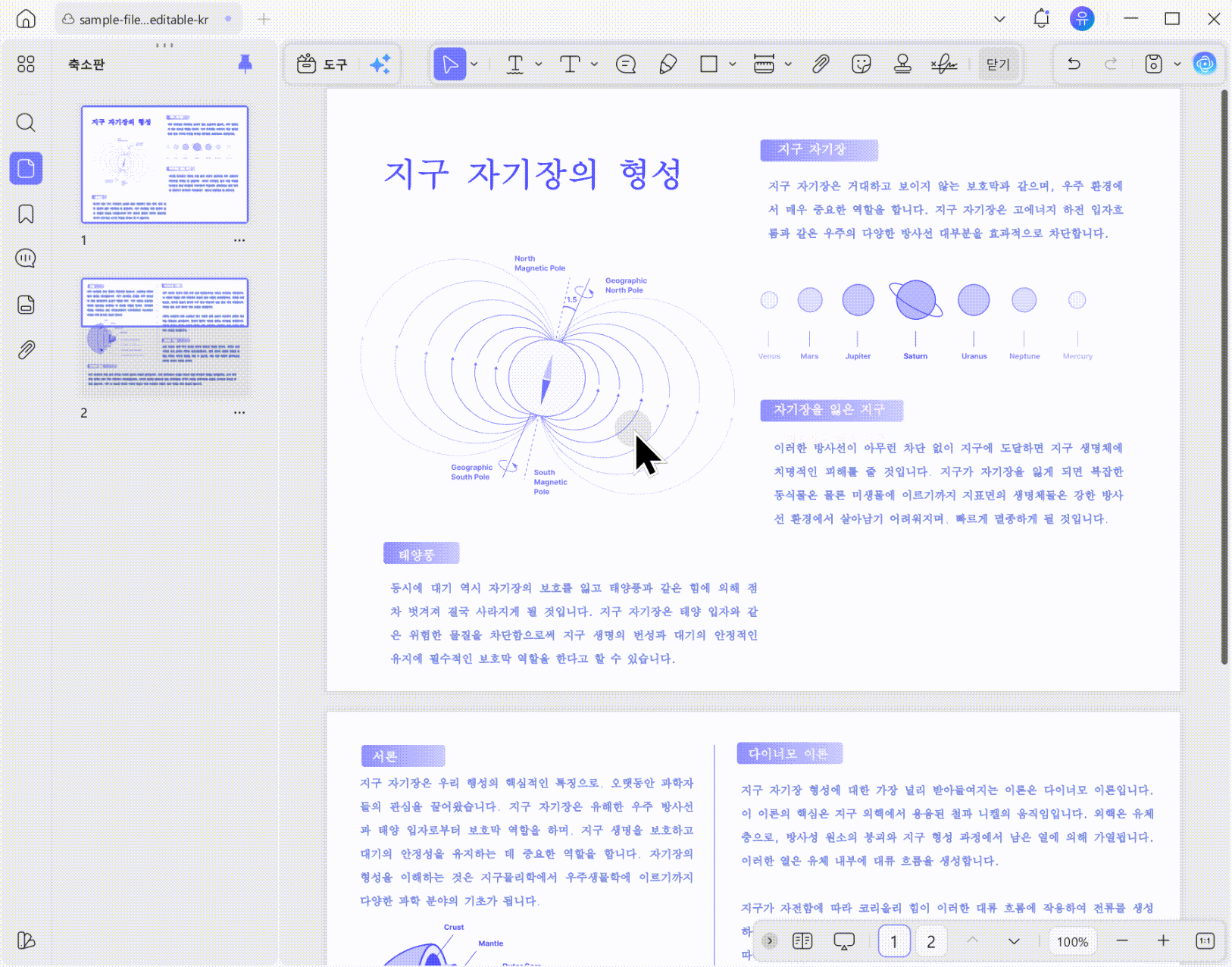
Task: Click the 태양풍 section heading
Action: [421, 554]
